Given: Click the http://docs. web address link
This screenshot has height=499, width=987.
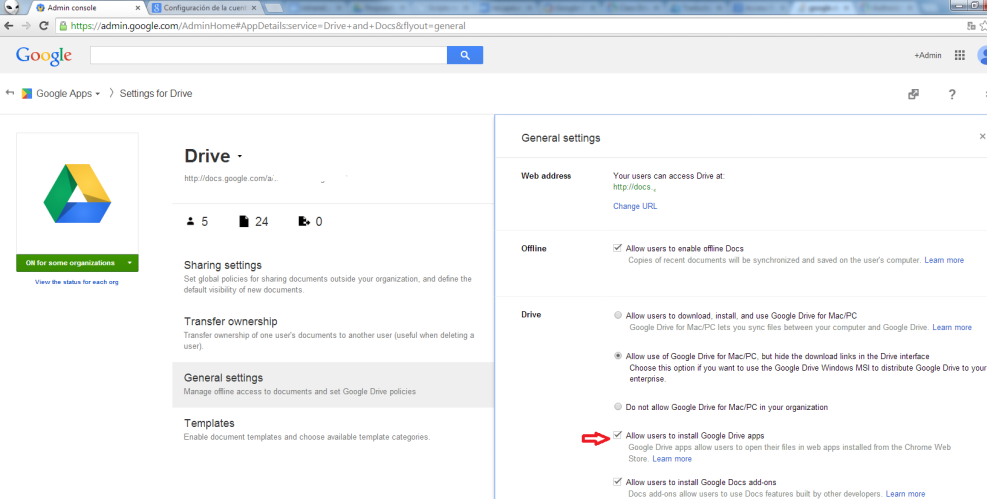Looking at the screenshot, I should [633, 187].
